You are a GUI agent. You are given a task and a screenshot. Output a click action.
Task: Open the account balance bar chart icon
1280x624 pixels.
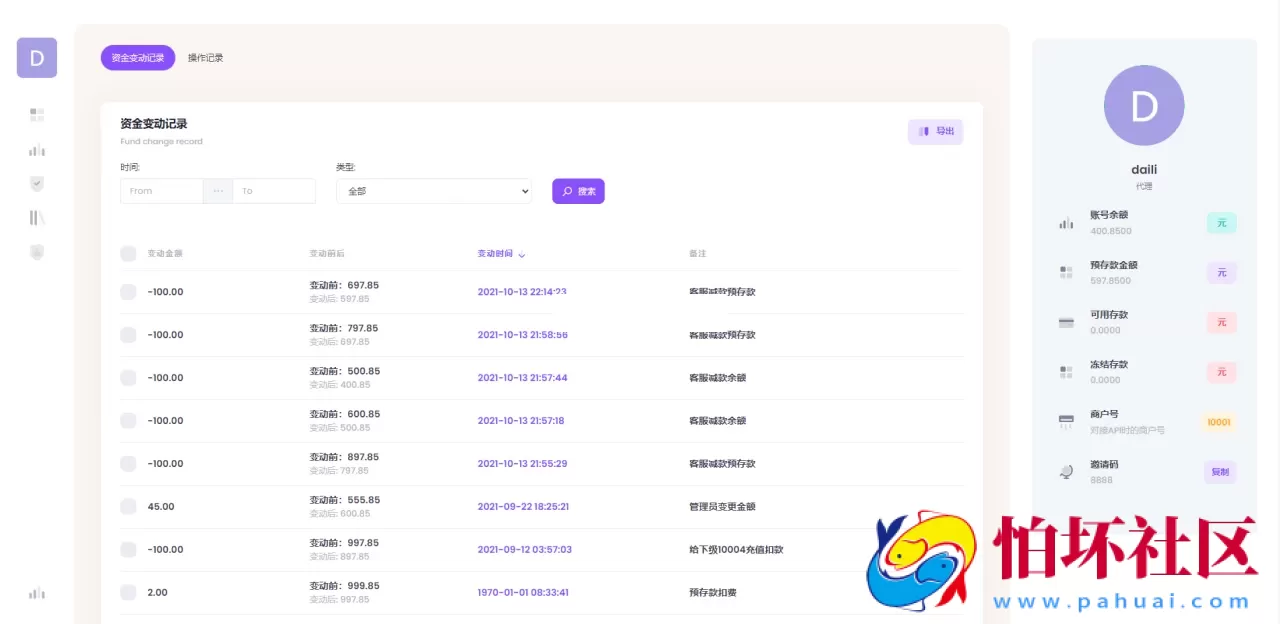pyautogui.click(x=1066, y=222)
